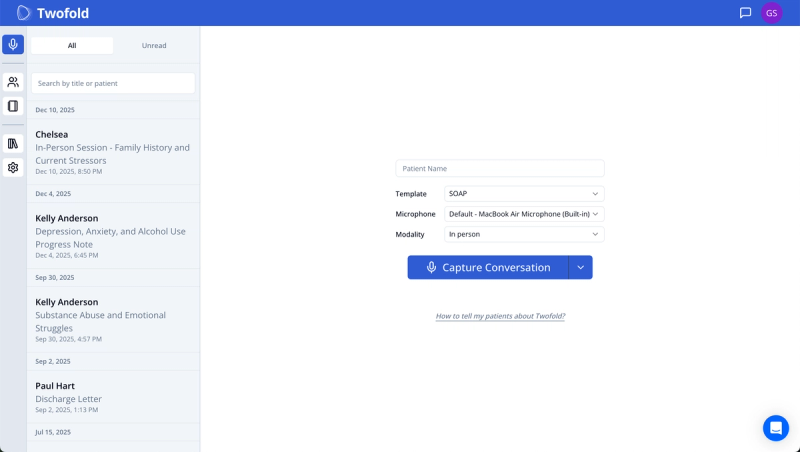This screenshot has height=452, width=800.
Task: Open the feedback chat bubble icon
Action: coord(745,13)
